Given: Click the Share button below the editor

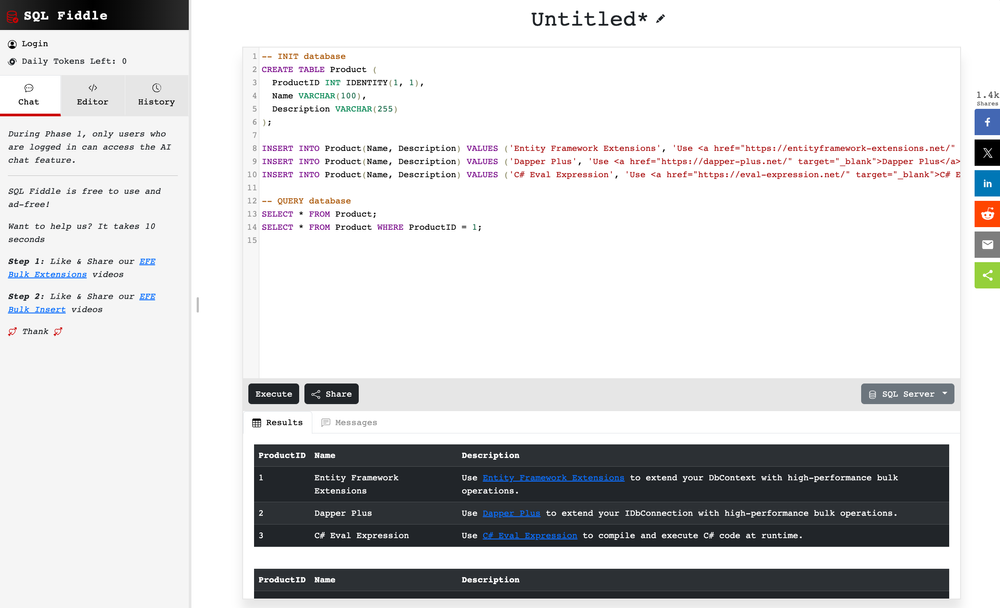Looking at the screenshot, I should tap(331, 393).
